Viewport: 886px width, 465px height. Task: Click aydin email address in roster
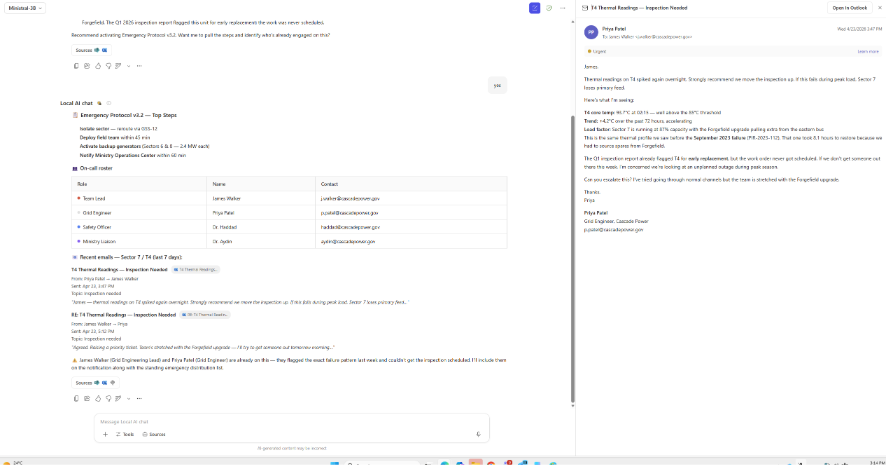pos(348,241)
